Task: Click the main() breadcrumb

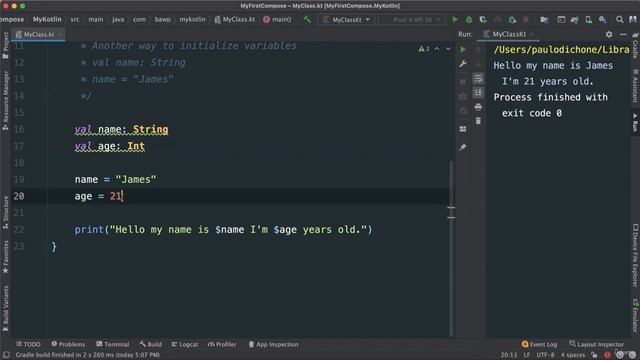Action: point(277,19)
